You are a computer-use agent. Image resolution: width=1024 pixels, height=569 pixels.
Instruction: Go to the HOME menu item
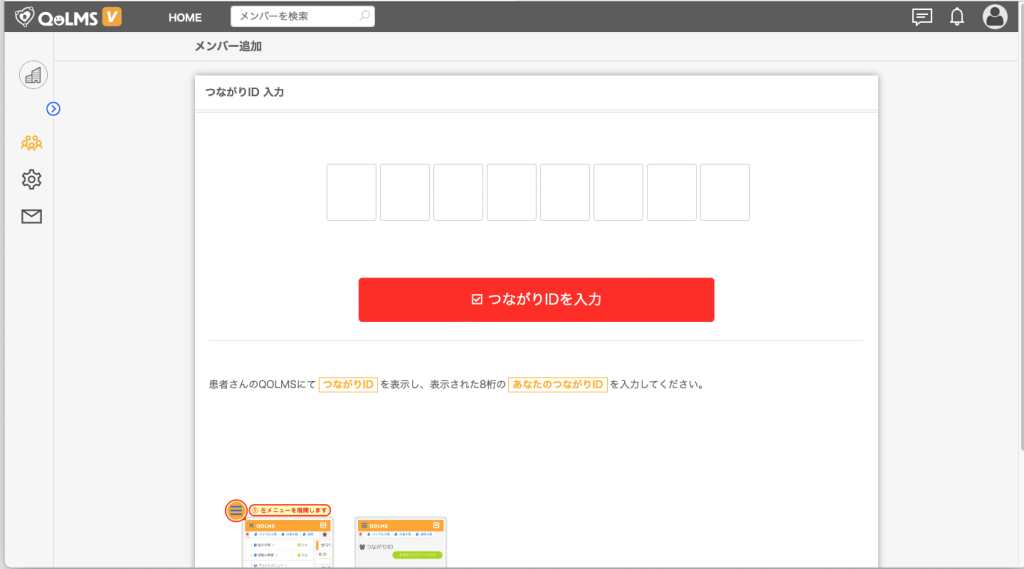click(185, 17)
